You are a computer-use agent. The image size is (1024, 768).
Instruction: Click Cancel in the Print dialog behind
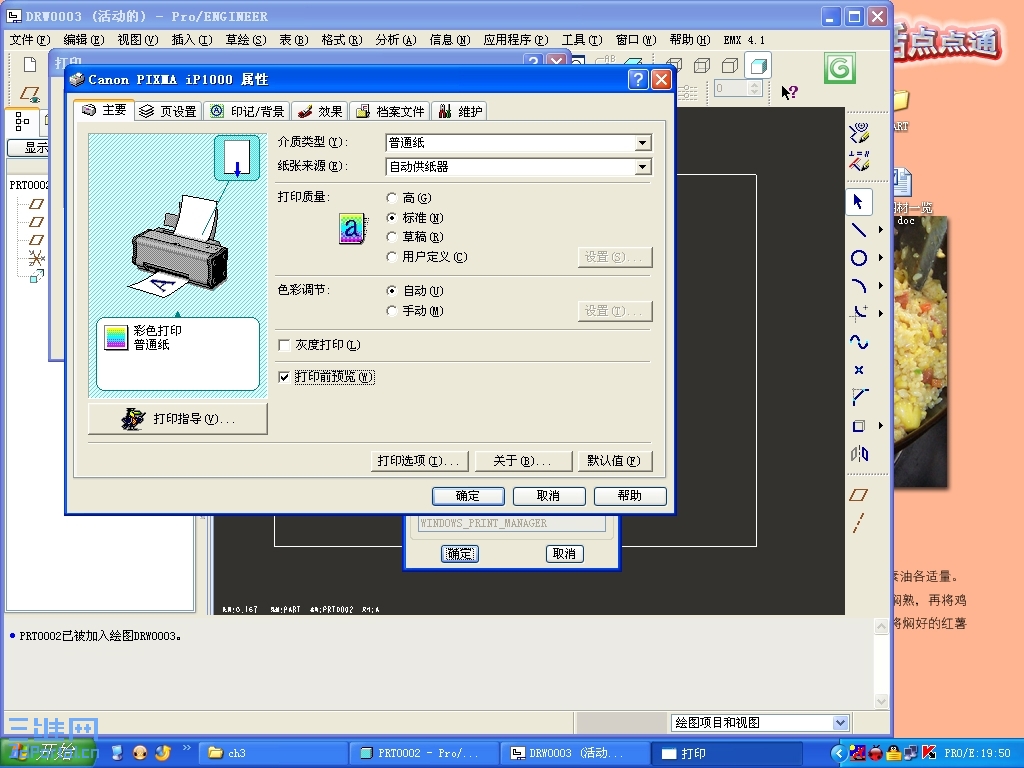[x=564, y=554]
